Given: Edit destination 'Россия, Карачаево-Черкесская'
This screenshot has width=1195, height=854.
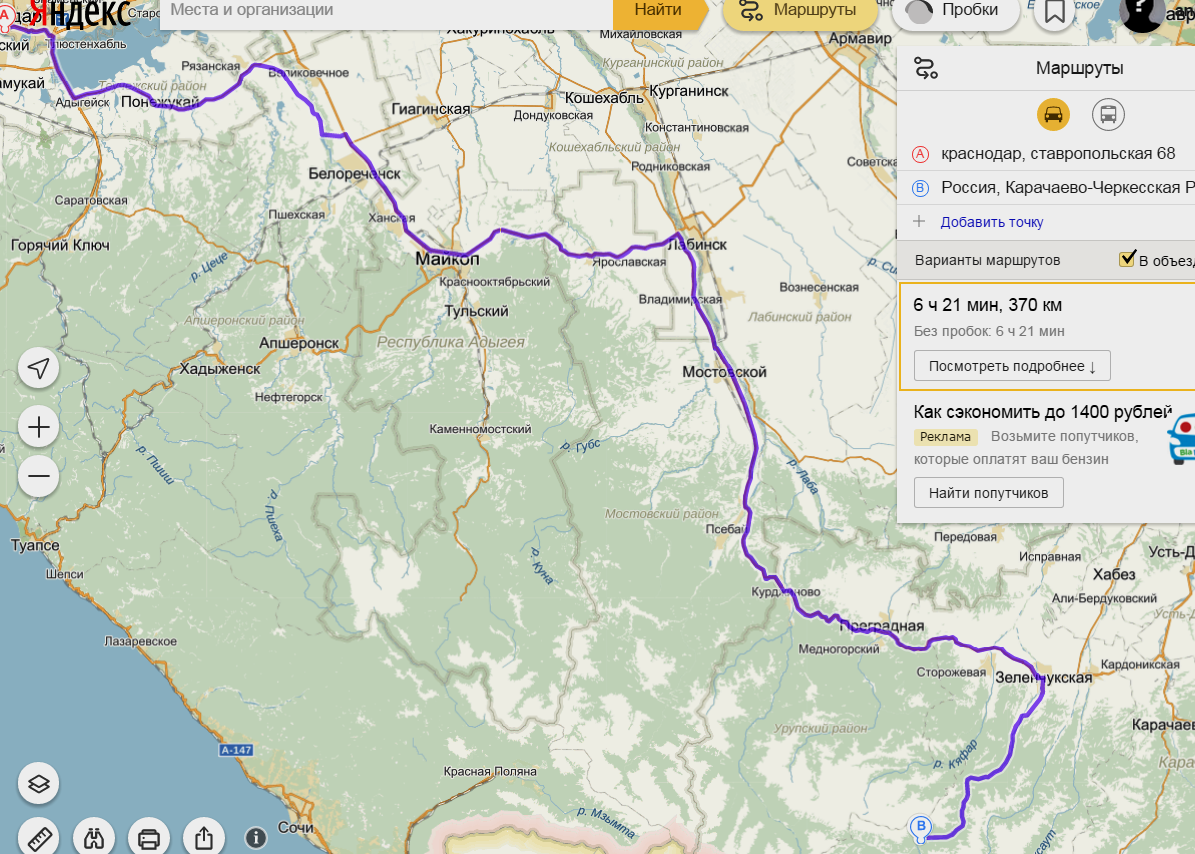Looking at the screenshot, I should [x=1067, y=187].
